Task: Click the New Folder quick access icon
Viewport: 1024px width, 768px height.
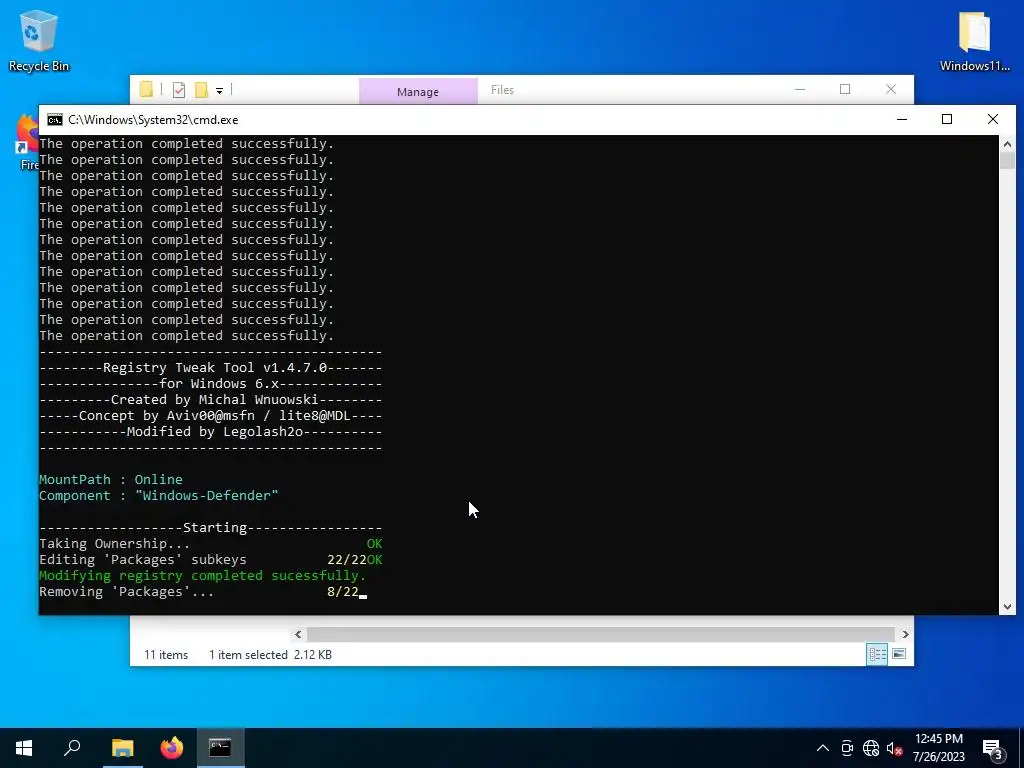Action: point(201,89)
